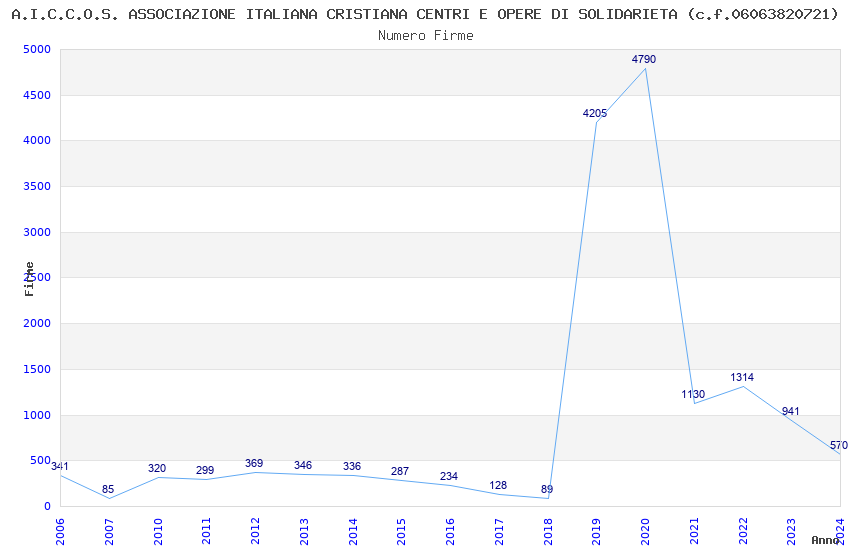Select the 346 data label

[302, 465]
